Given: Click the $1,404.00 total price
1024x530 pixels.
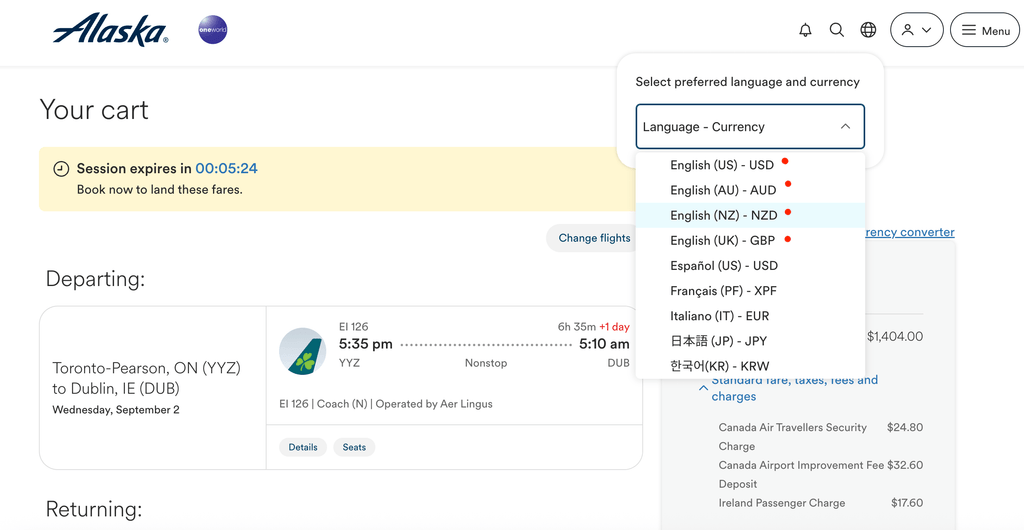Looking at the screenshot, I should click(x=895, y=337).
